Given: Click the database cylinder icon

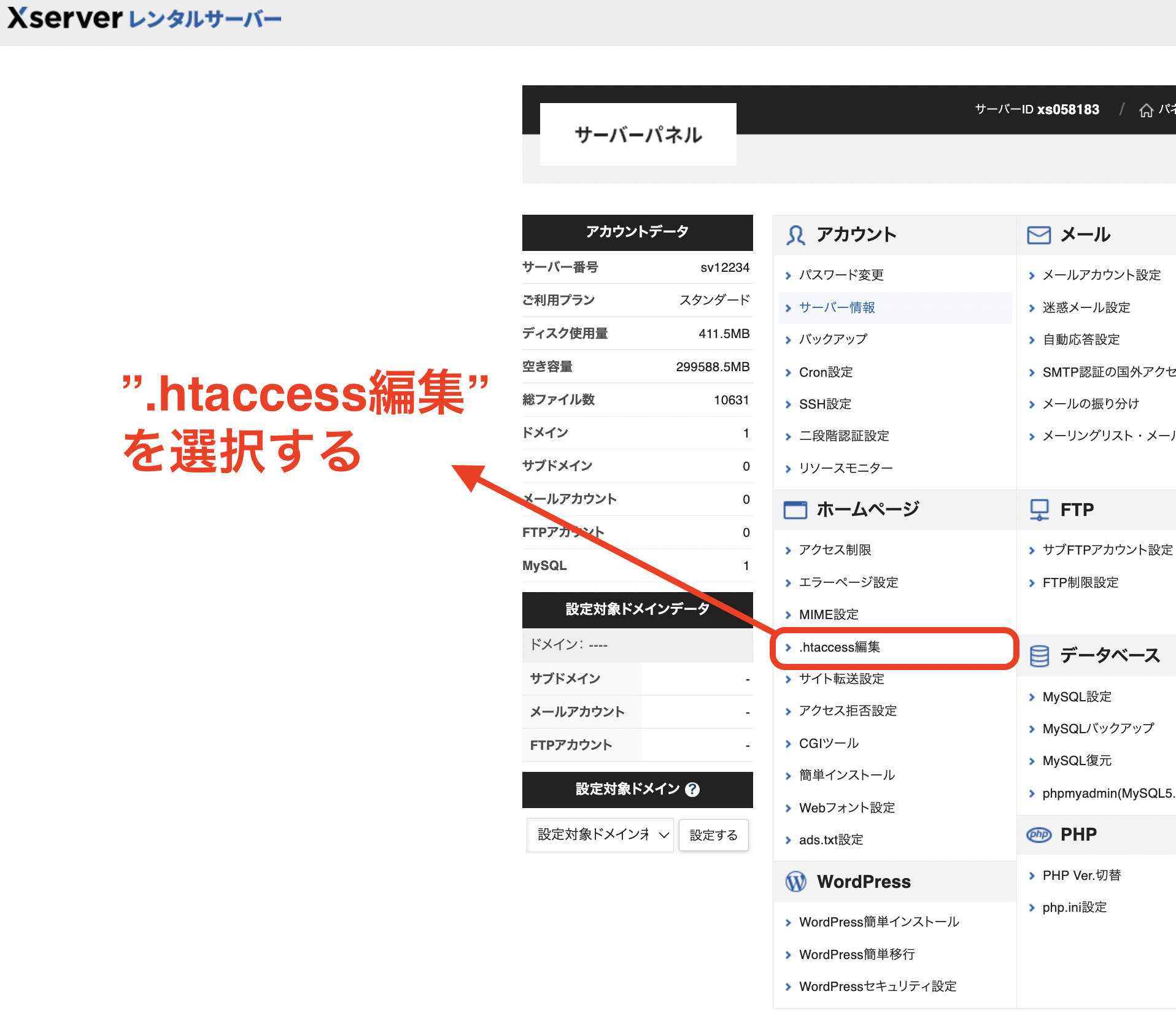Looking at the screenshot, I should [x=1039, y=656].
